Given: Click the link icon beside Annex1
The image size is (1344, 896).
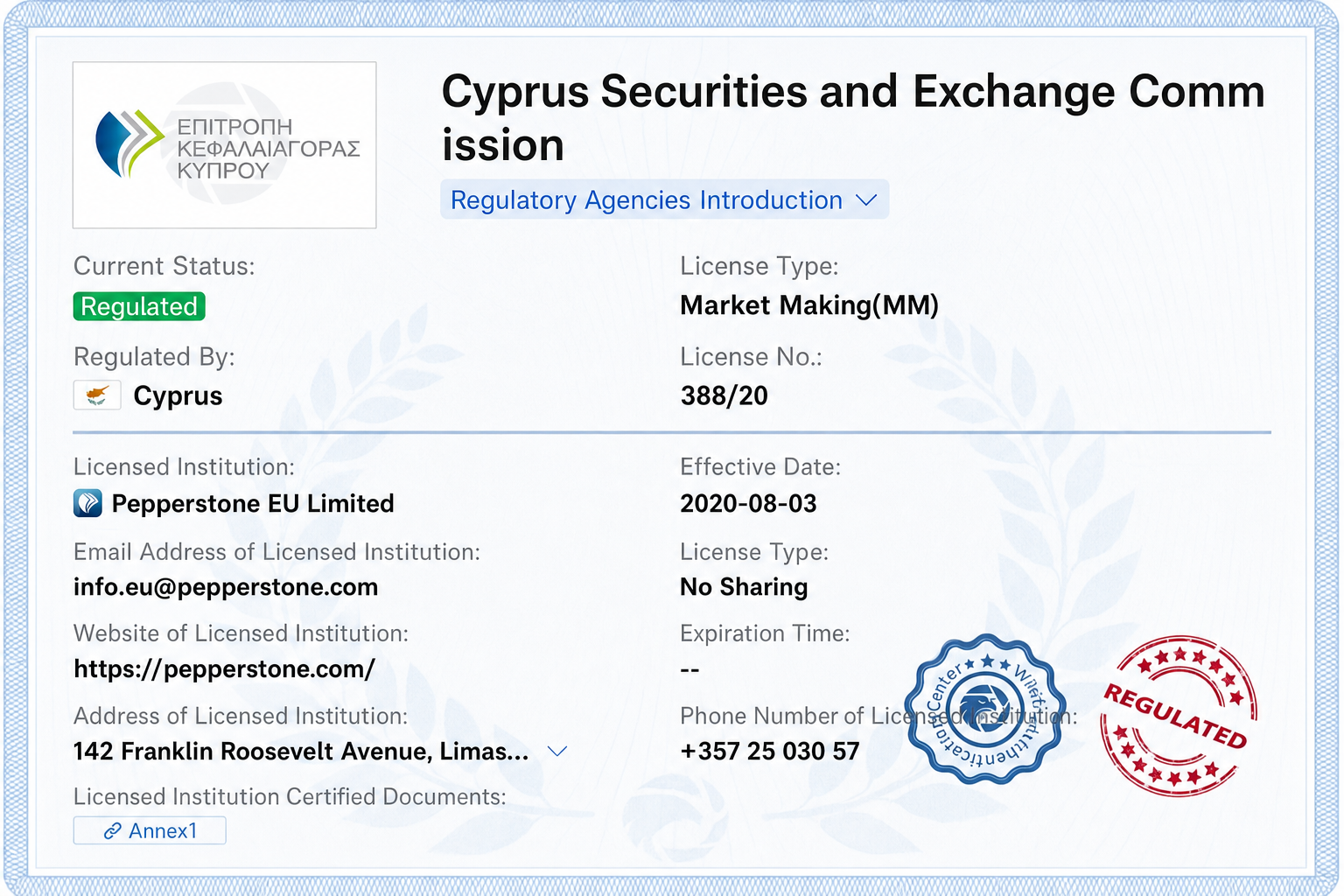Looking at the screenshot, I should point(112,830).
